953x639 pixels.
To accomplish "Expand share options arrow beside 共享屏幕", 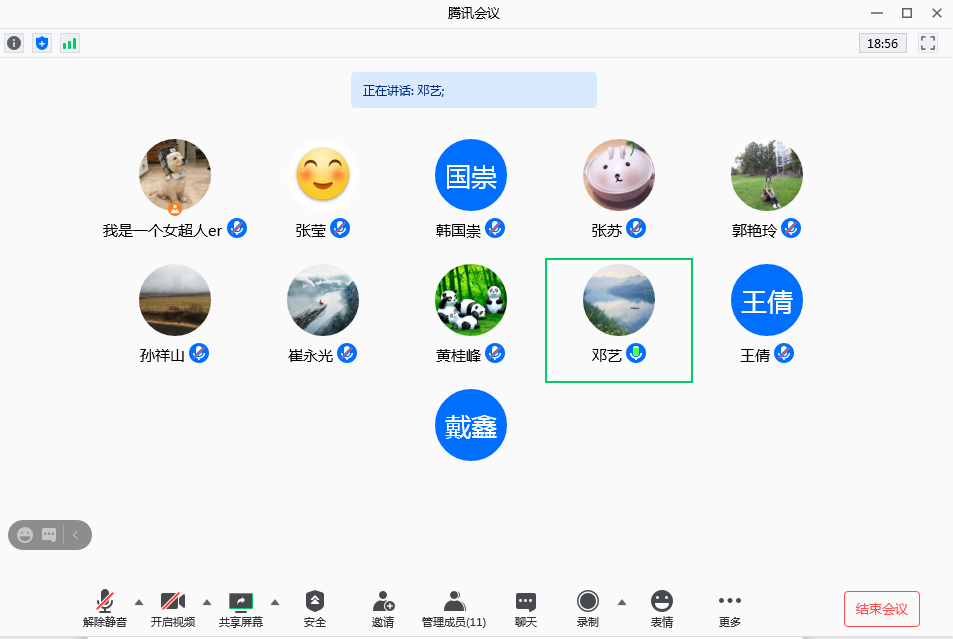I will point(275,602).
